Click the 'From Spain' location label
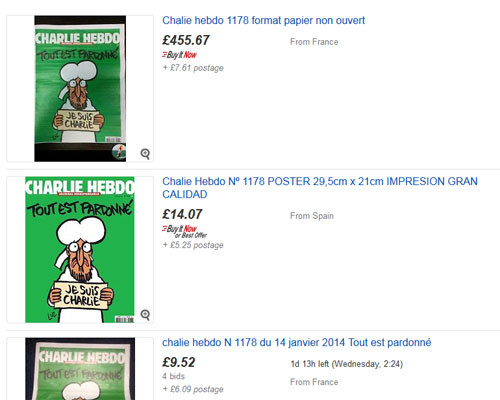 [312, 216]
